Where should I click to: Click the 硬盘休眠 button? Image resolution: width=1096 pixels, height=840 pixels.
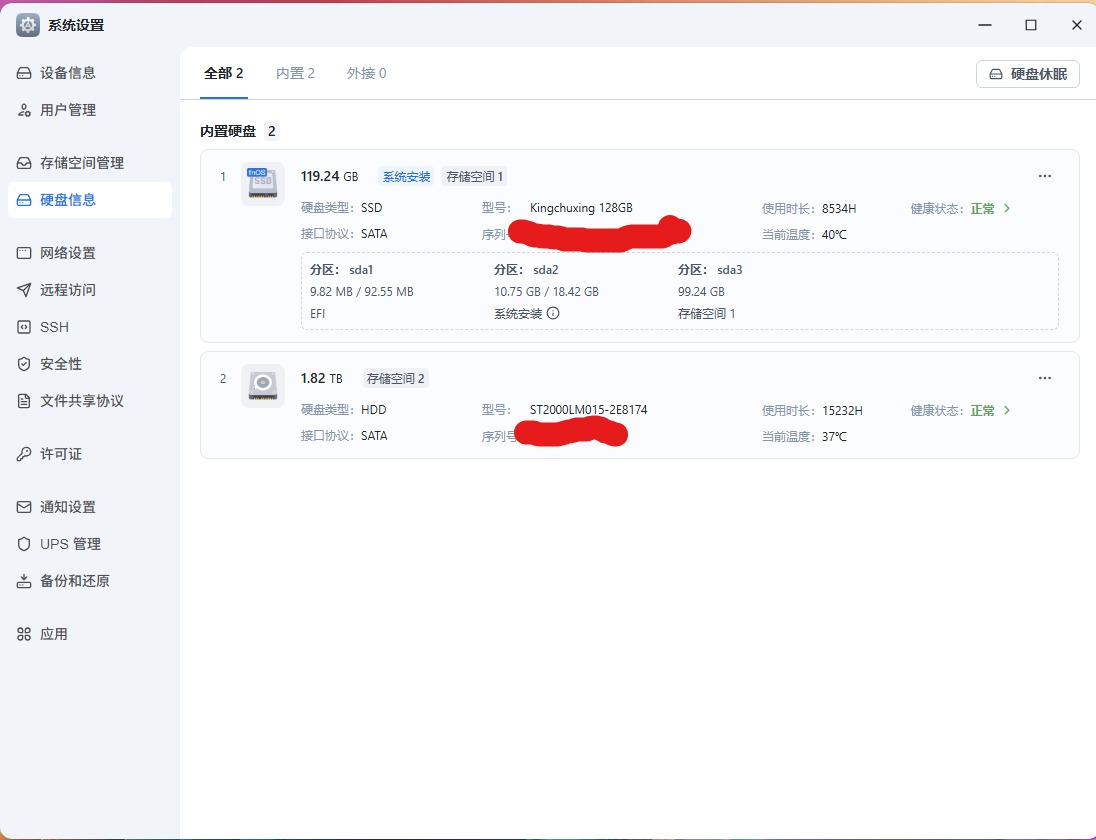click(1028, 73)
